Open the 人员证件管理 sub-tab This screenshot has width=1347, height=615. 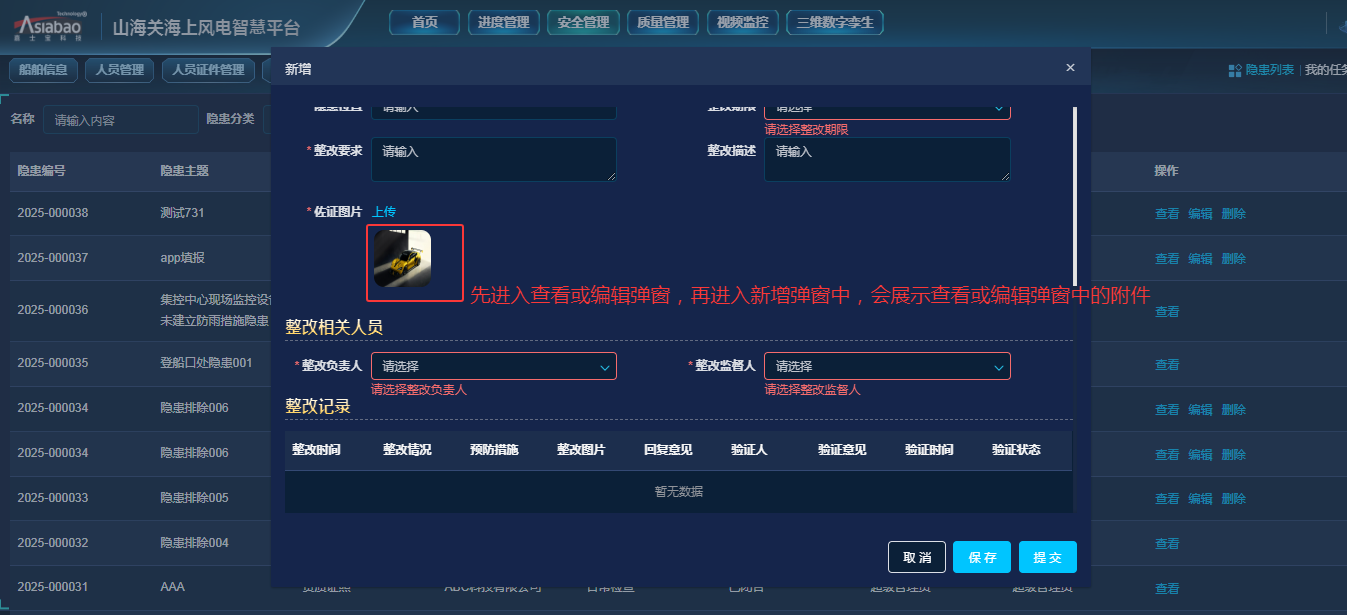(208, 70)
